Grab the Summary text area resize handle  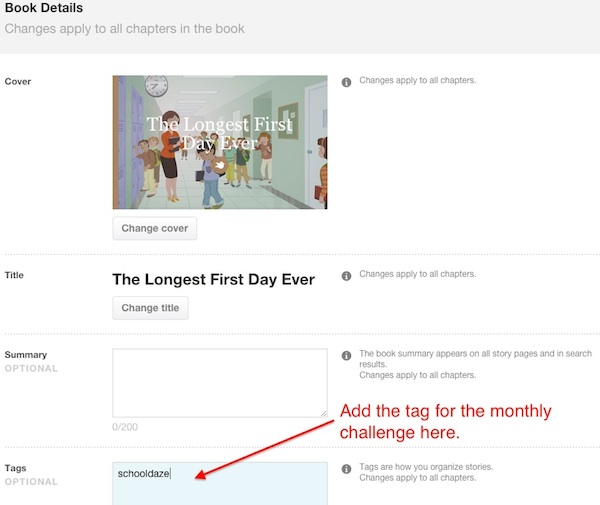pos(322,411)
